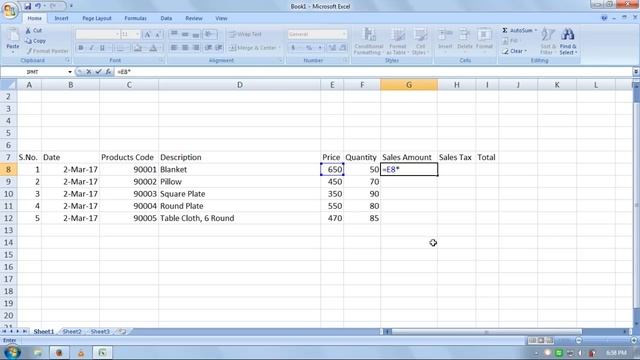Click the cell 'Table Cloth, 6 Round'
Screen dimensions: 640x360
tap(240, 218)
